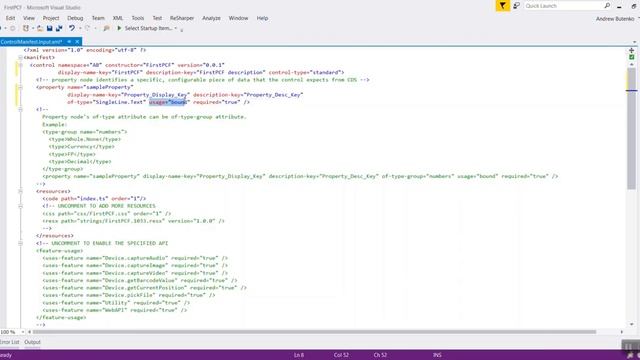Click the Navigate Forward circle icon
The height and width of the screenshot is (360, 640).
pos(13,28)
